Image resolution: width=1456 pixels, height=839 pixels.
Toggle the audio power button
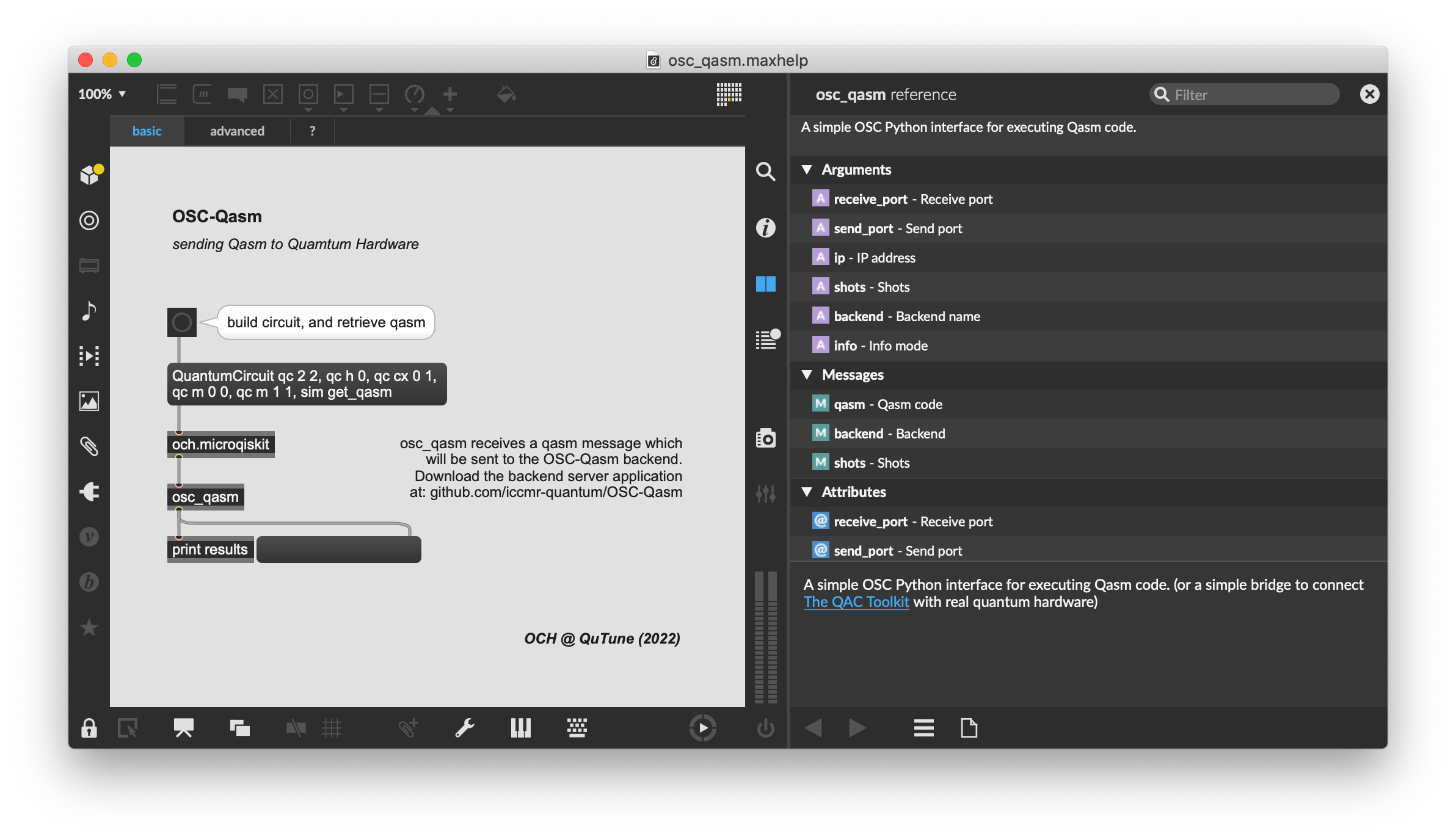[x=765, y=727]
